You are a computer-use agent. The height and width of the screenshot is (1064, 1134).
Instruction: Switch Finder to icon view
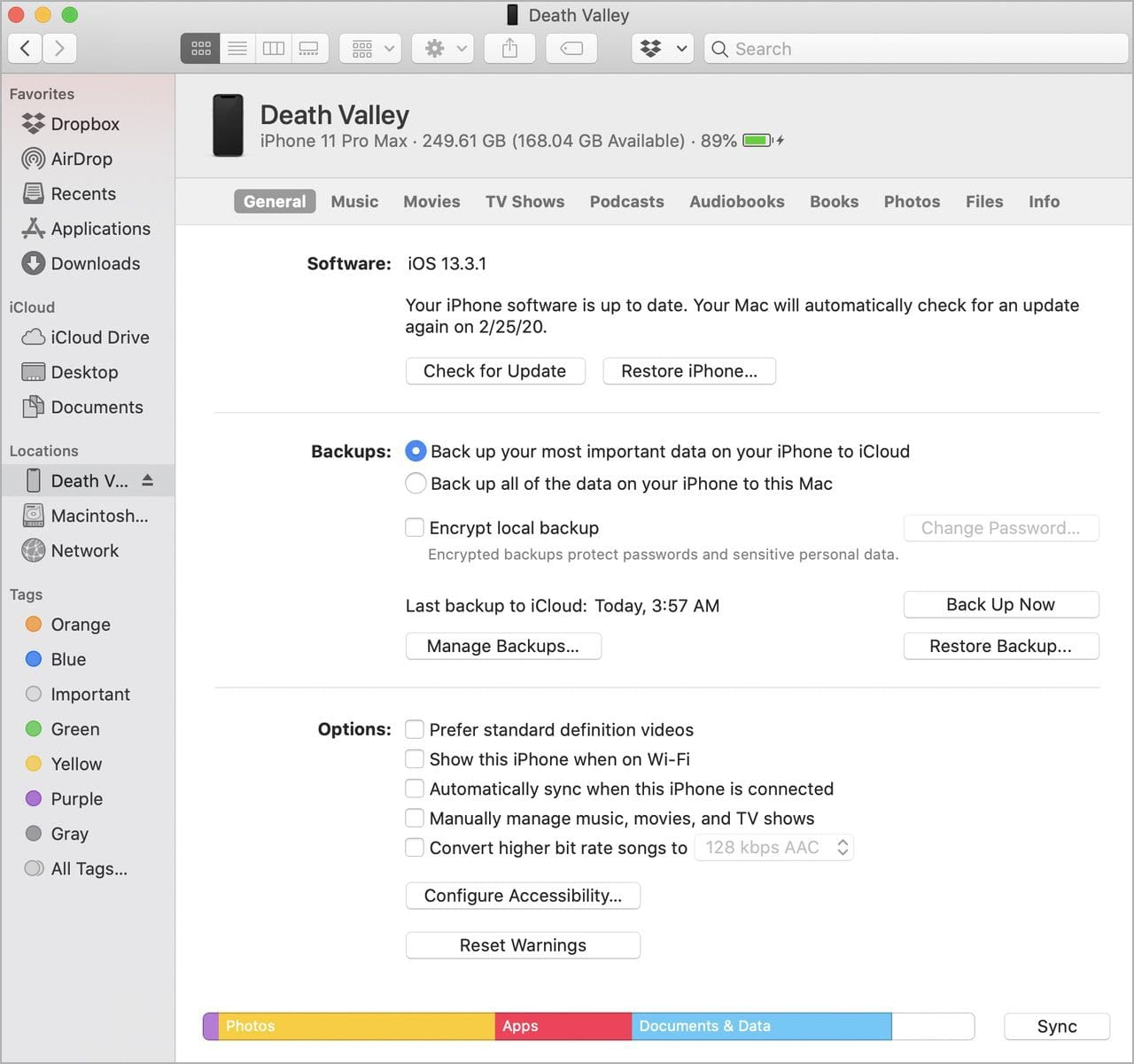200,49
